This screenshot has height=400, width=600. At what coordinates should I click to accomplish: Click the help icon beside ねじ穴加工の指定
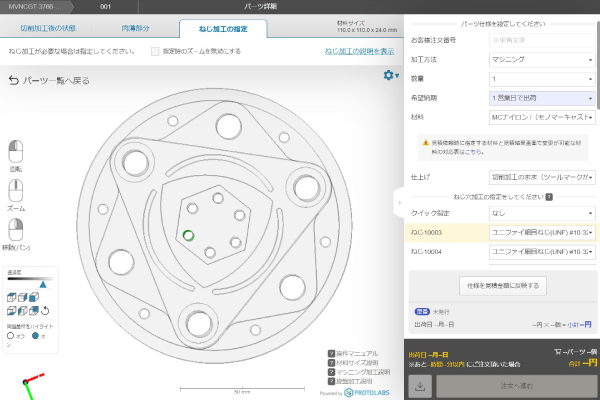(x=550, y=196)
